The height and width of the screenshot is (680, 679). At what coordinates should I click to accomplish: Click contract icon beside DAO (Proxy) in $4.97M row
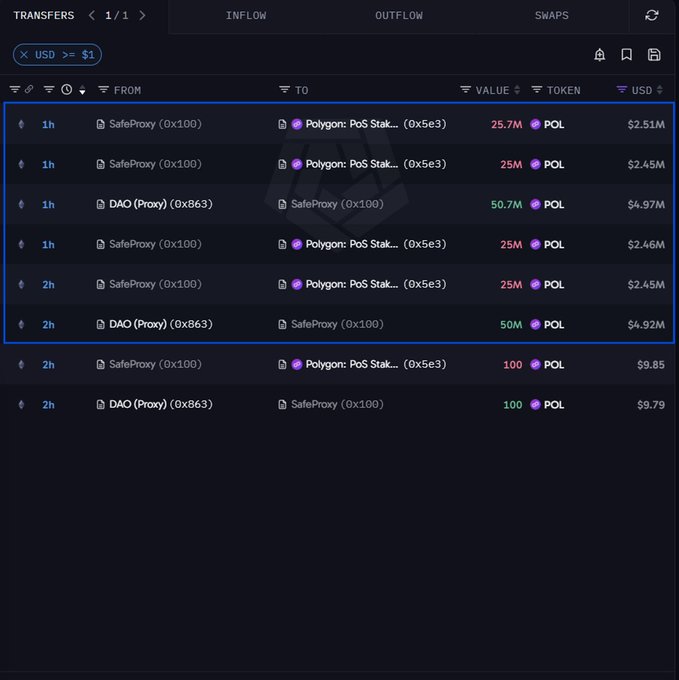click(101, 204)
